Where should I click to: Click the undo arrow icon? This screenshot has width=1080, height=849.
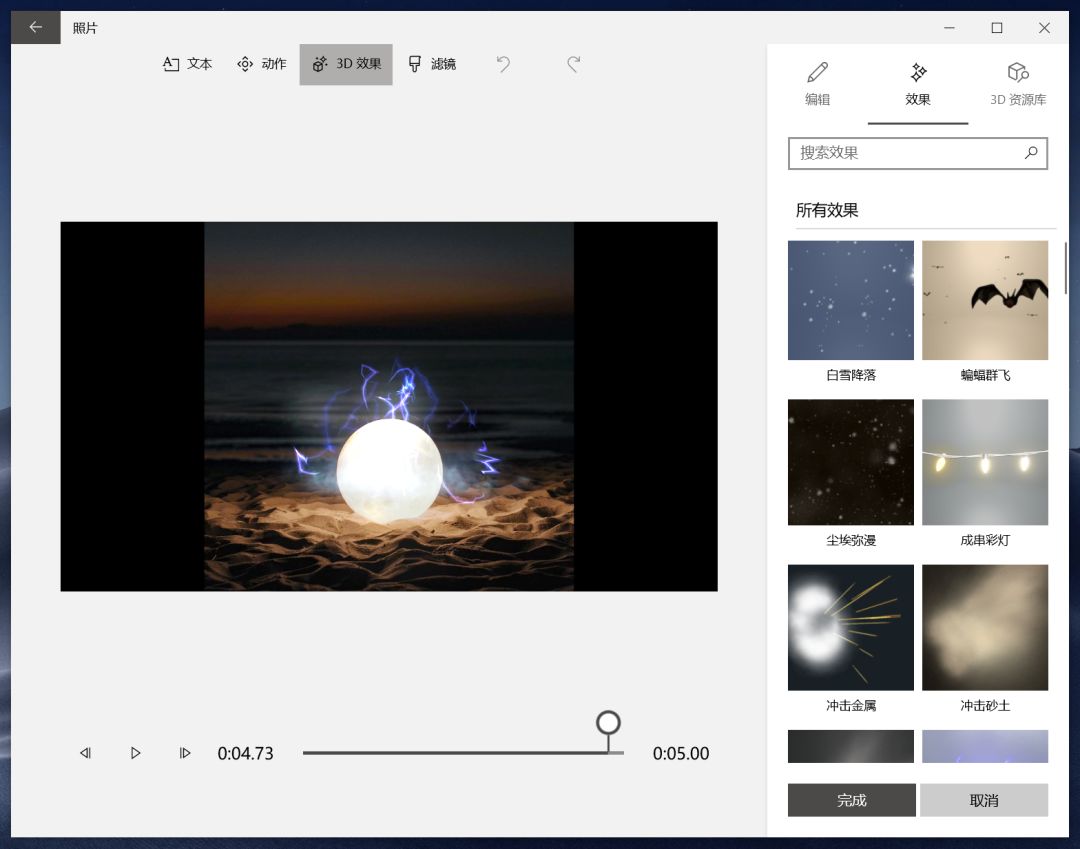[x=503, y=64]
